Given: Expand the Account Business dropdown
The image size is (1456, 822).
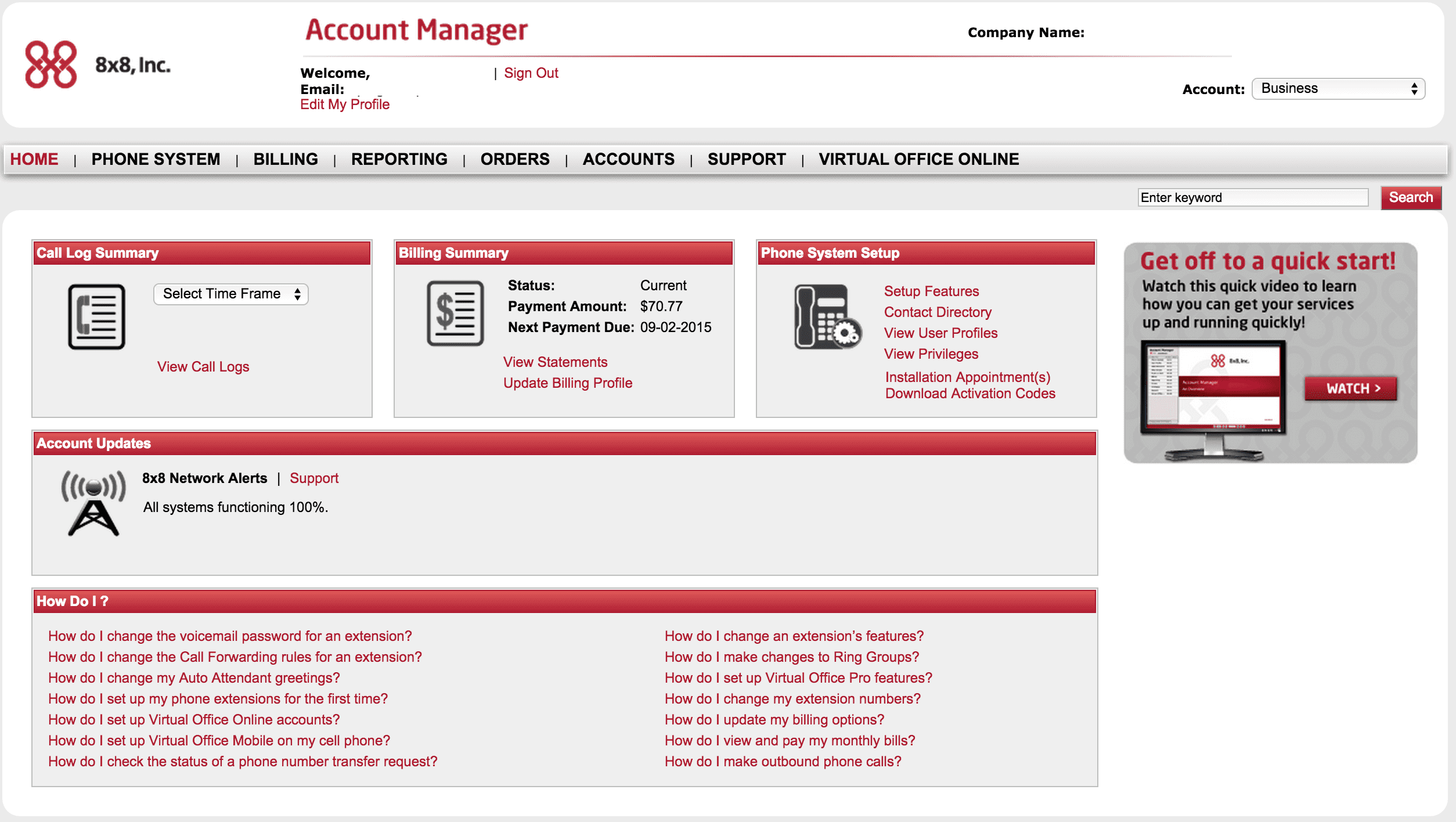Looking at the screenshot, I should pyautogui.click(x=1338, y=89).
